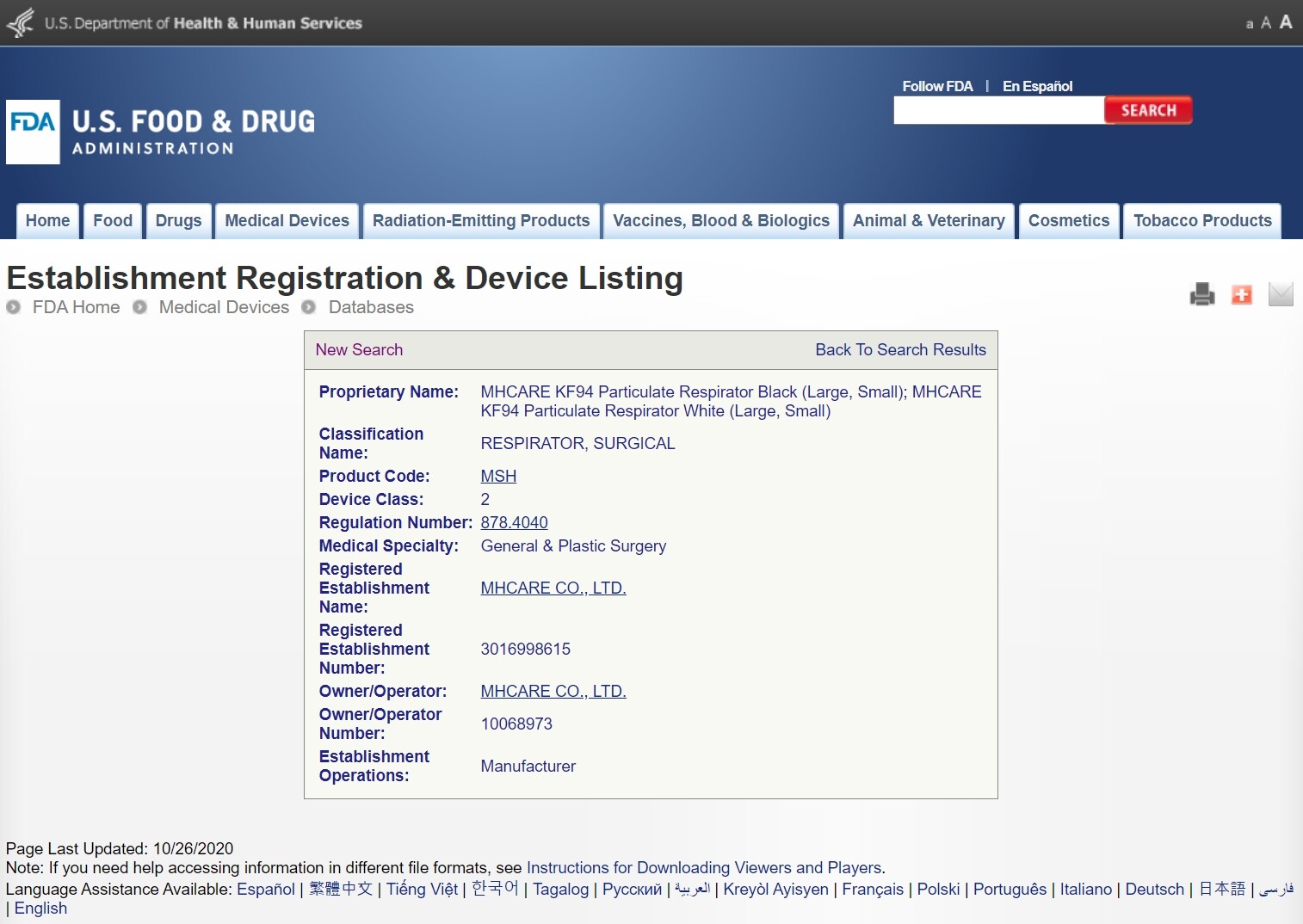1303x924 pixels.
Task: Select Kreyòl Ayisyen language link
Action: [x=776, y=890]
